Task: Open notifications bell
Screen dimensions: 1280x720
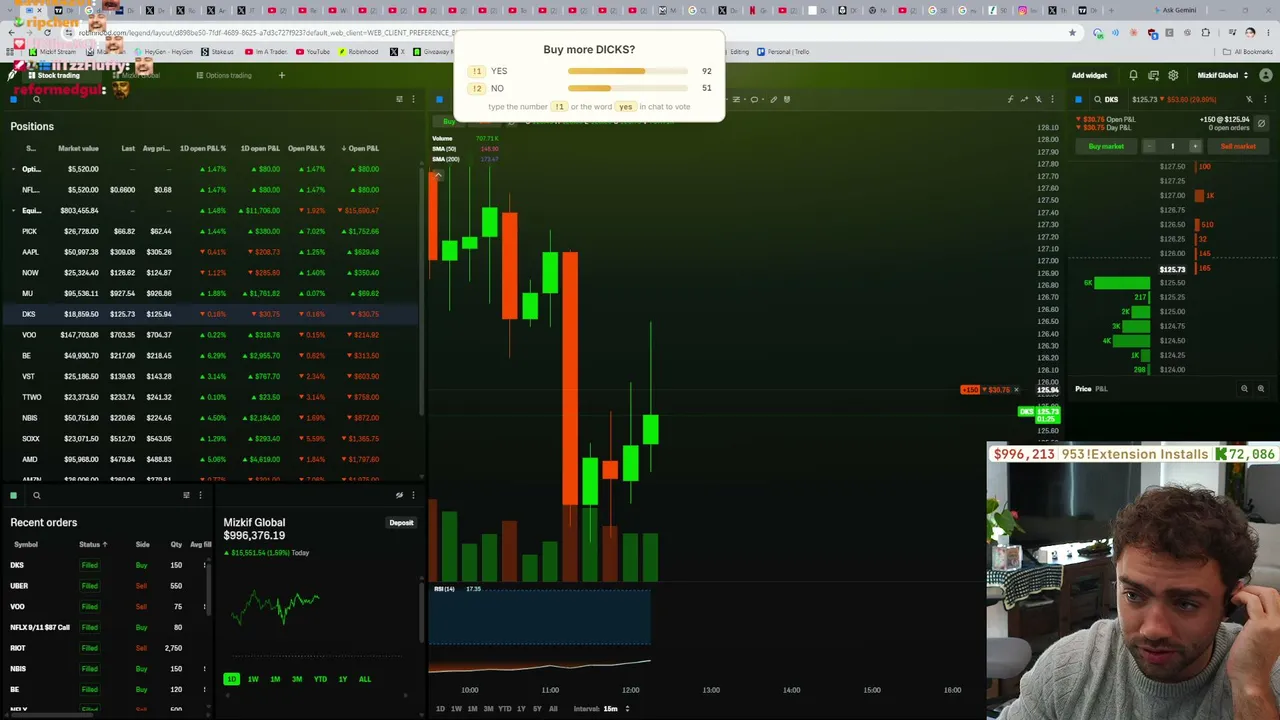Action: coord(1133,75)
